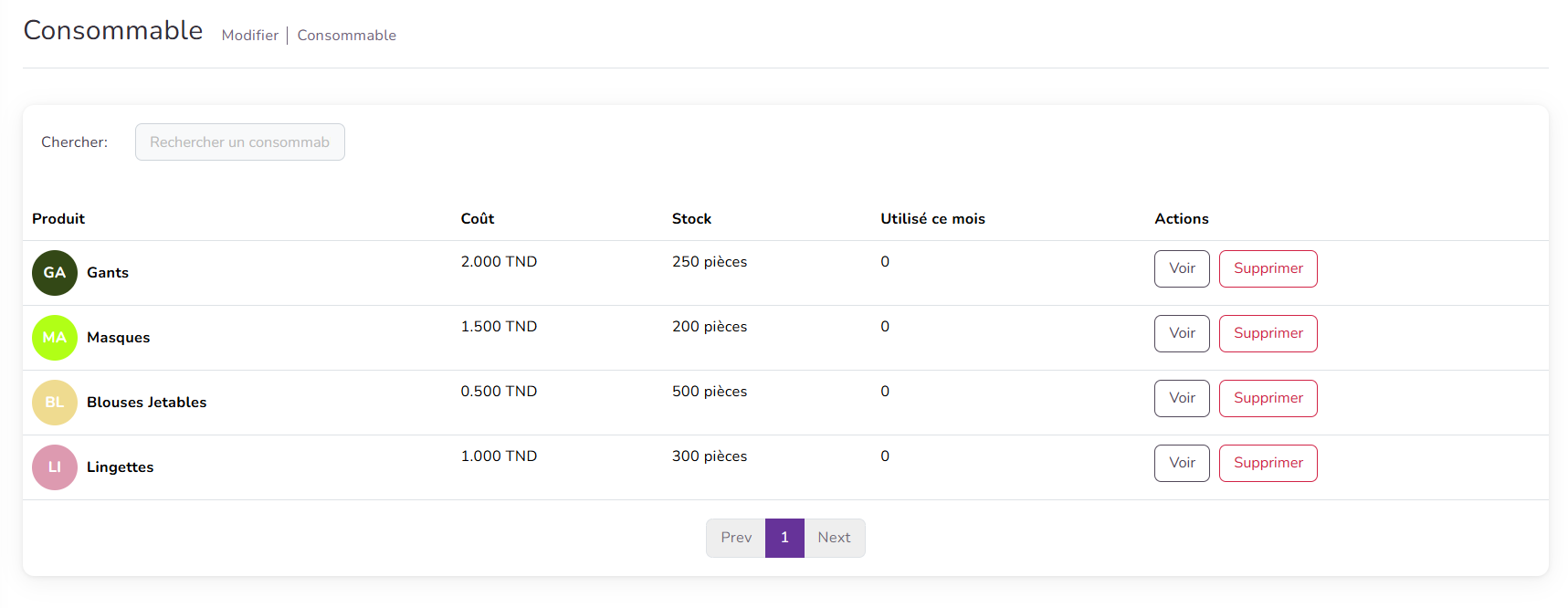
Task: Click the GA avatar icon for Gants
Action: tap(55, 273)
